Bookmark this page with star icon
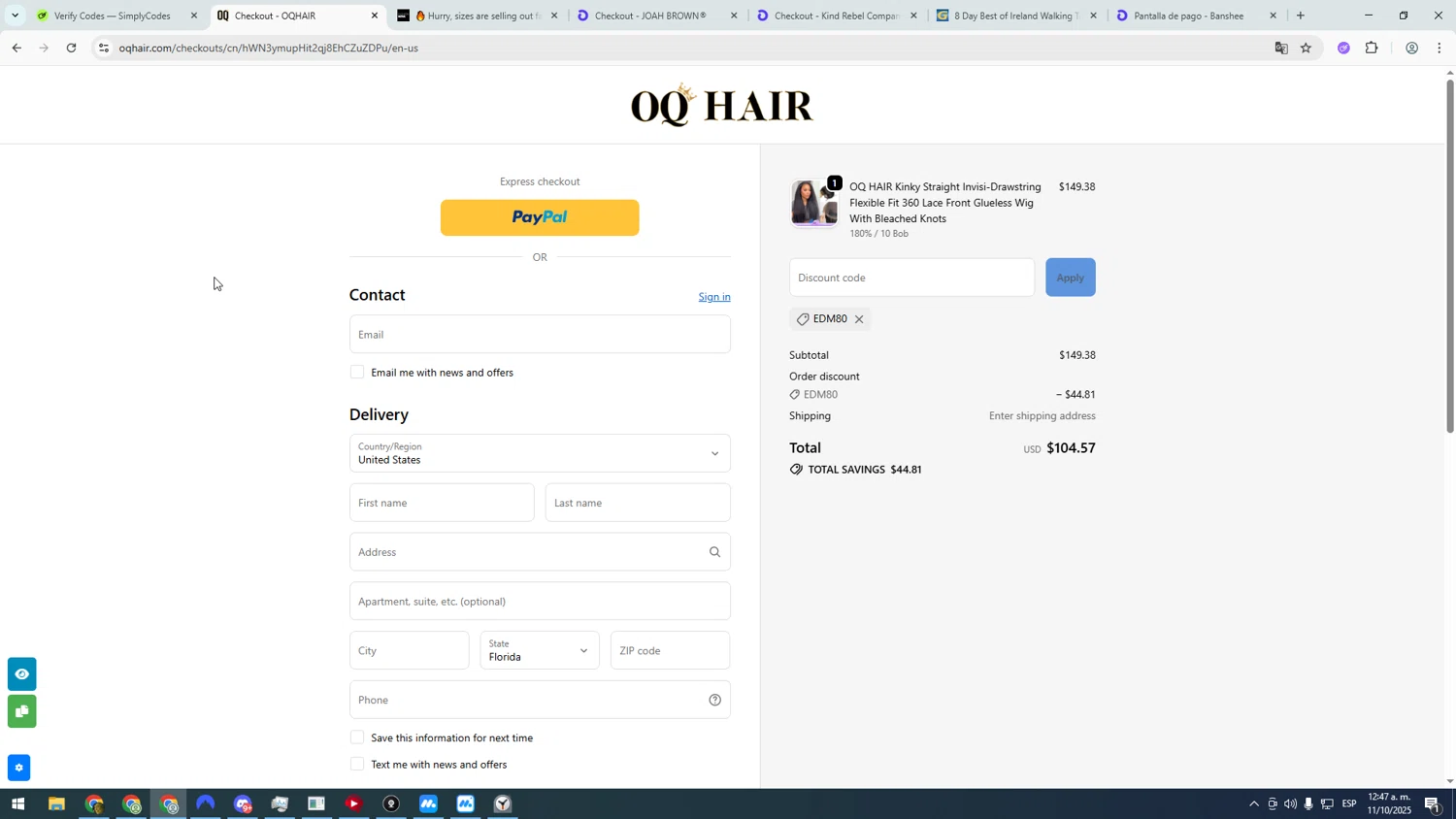This screenshot has height=819, width=1456. [1307, 48]
